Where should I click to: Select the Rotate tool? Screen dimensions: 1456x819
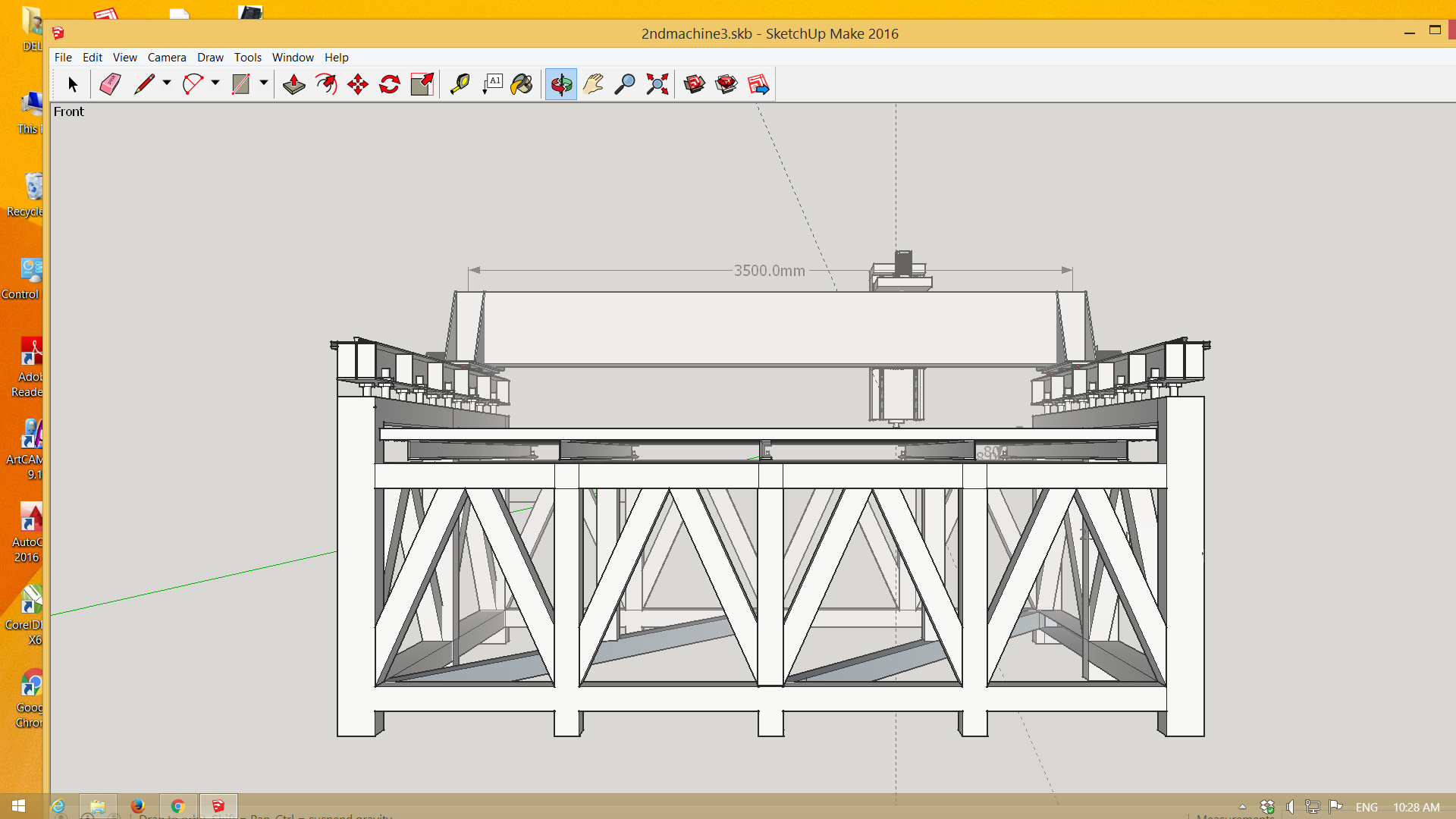click(389, 84)
